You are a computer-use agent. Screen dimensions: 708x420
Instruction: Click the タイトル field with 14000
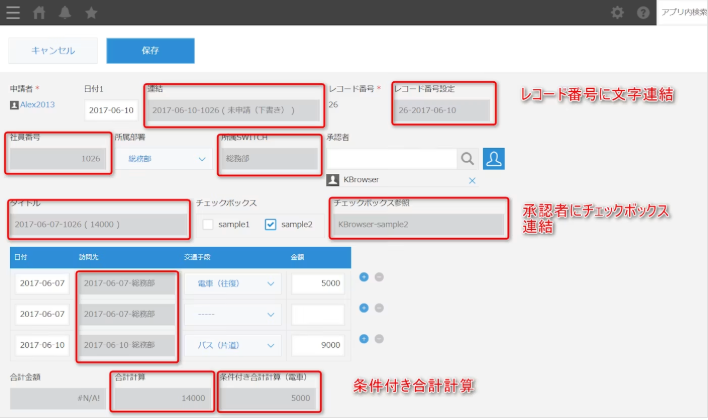pyautogui.click(x=98, y=224)
